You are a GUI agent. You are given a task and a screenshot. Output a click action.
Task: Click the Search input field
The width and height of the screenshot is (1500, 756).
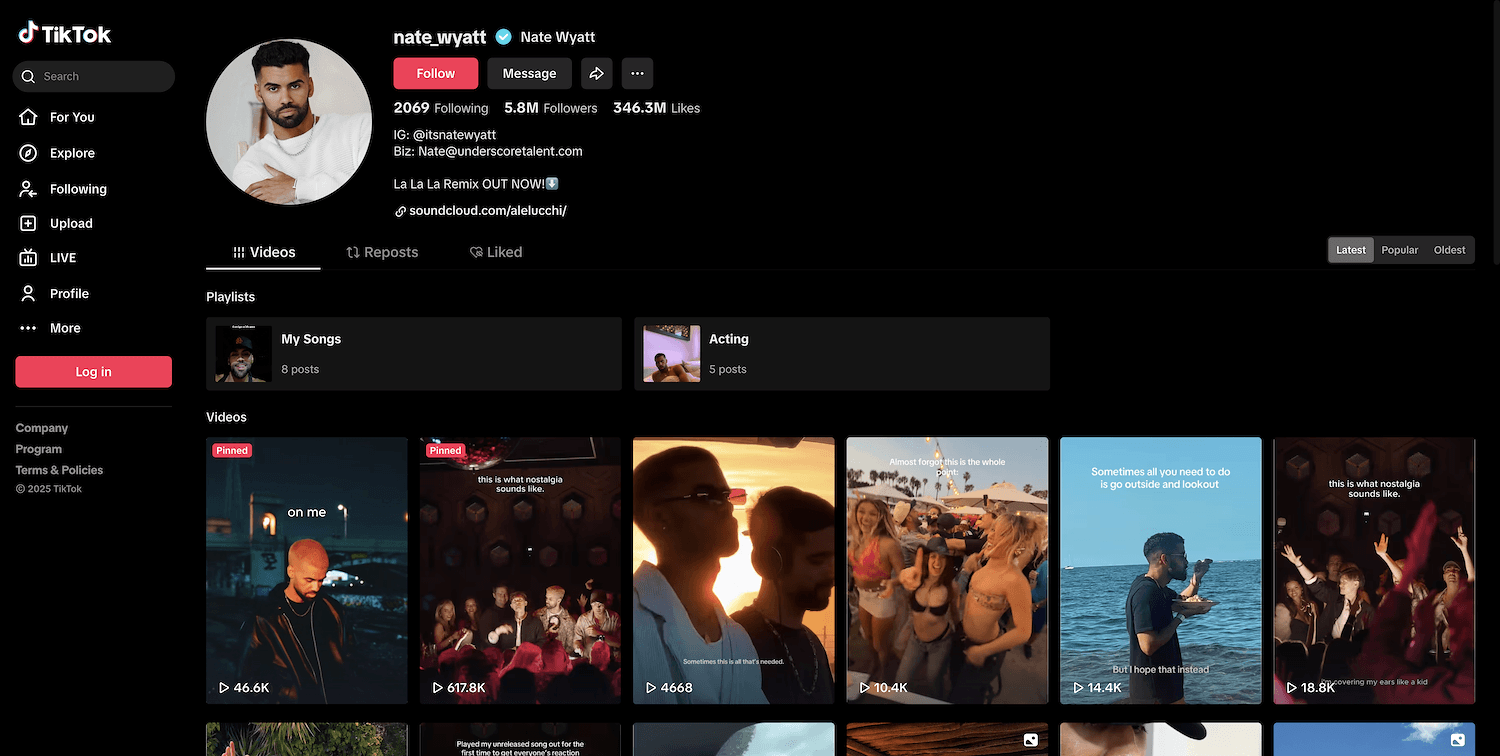coord(100,76)
